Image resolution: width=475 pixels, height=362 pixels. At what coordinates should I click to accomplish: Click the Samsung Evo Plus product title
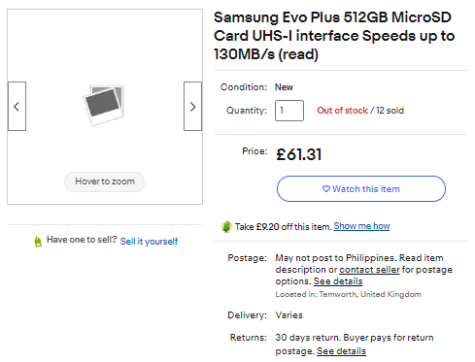point(334,36)
